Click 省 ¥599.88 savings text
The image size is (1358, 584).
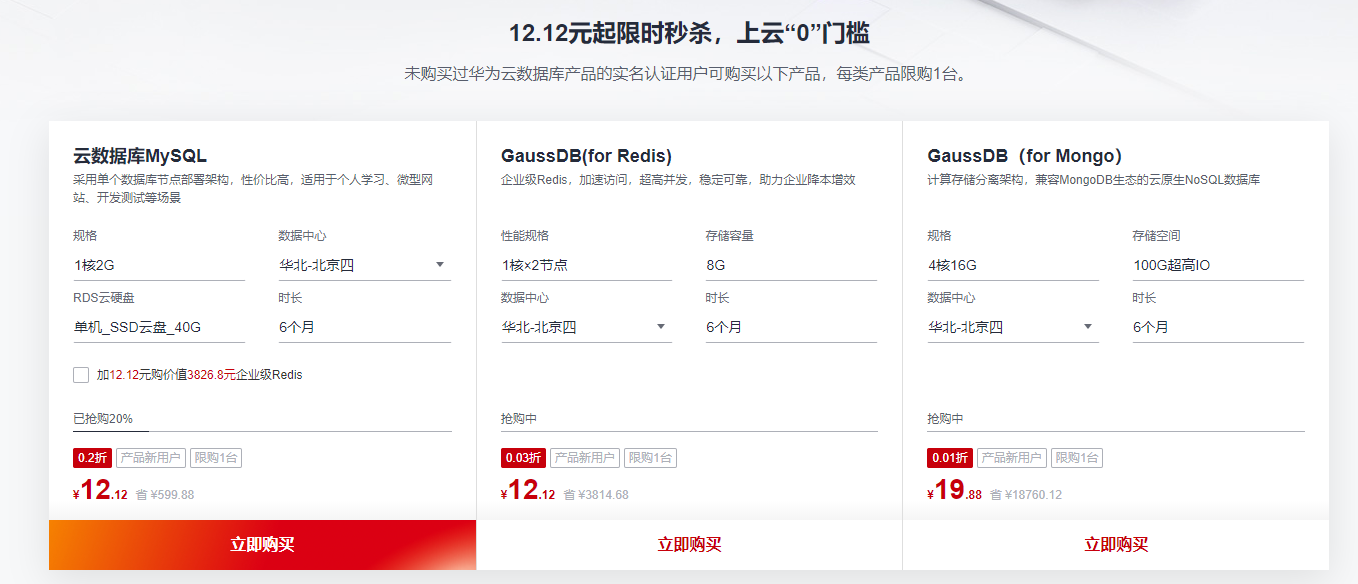pyautogui.click(x=165, y=495)
